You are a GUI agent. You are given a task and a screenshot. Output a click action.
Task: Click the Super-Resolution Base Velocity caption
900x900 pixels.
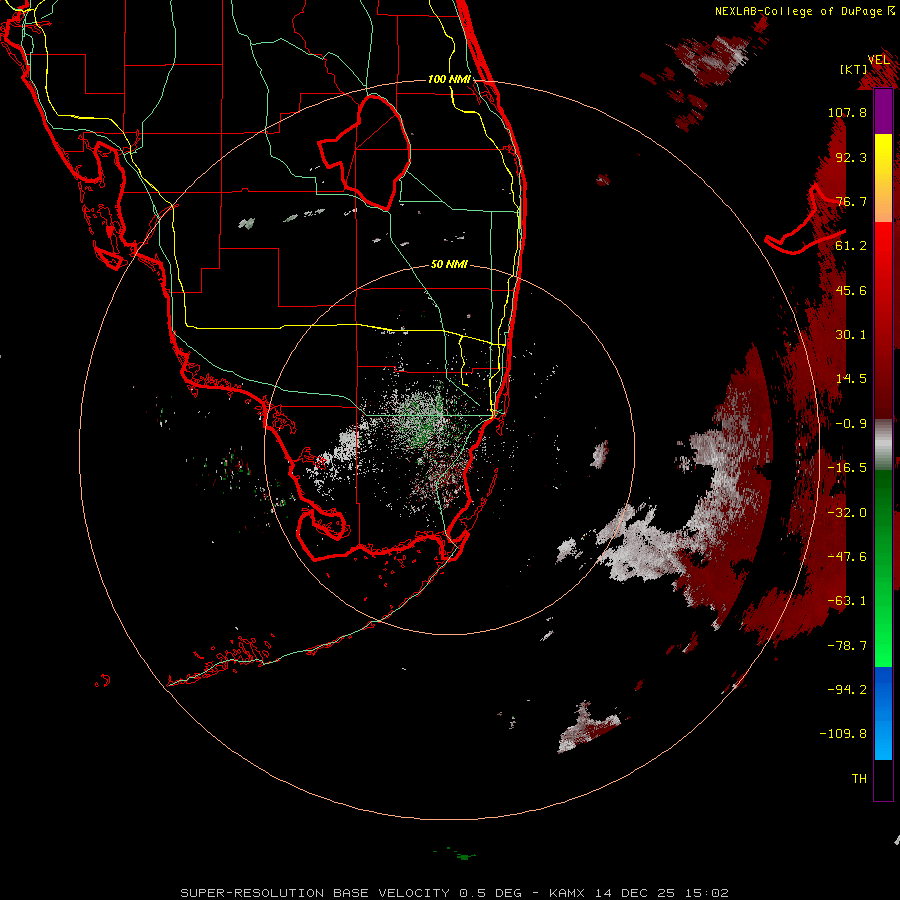[454, 893]
